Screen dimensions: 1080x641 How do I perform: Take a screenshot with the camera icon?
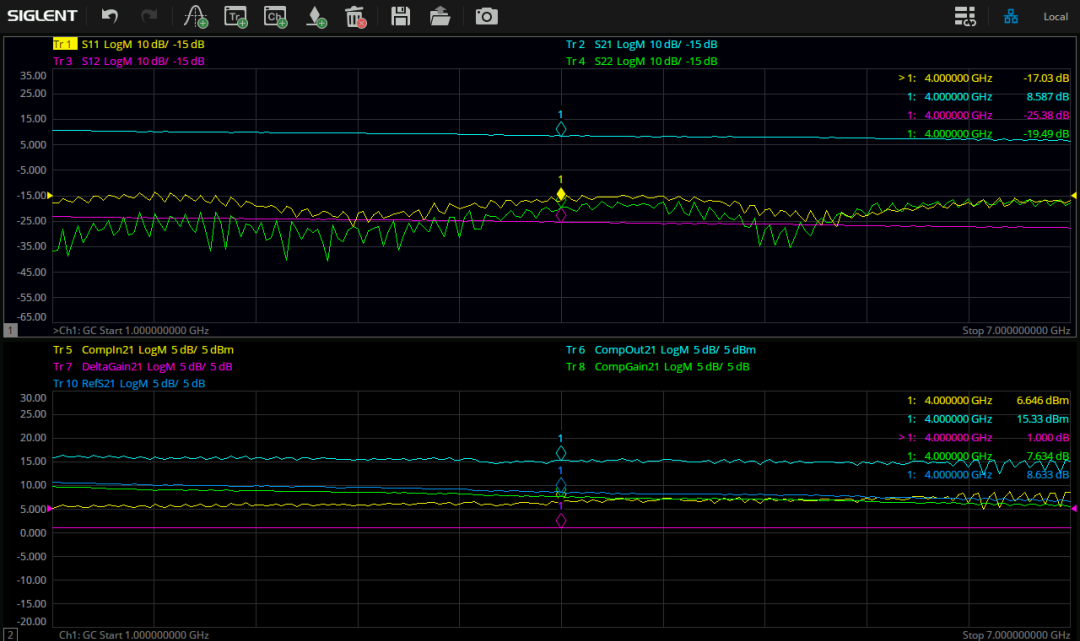[x=486, y=16]
